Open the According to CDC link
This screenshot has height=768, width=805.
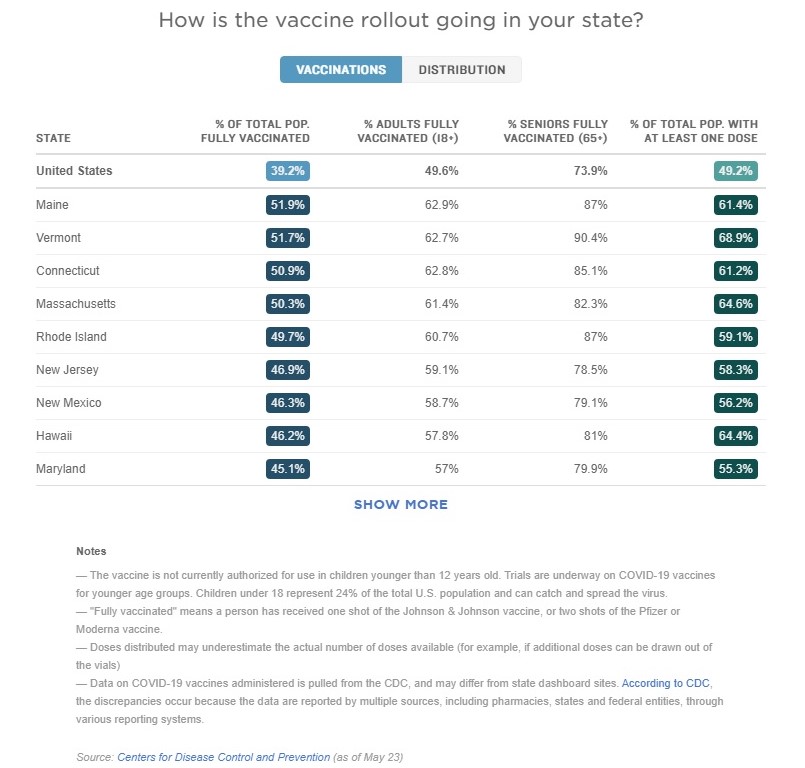click(x=666, y=683)
